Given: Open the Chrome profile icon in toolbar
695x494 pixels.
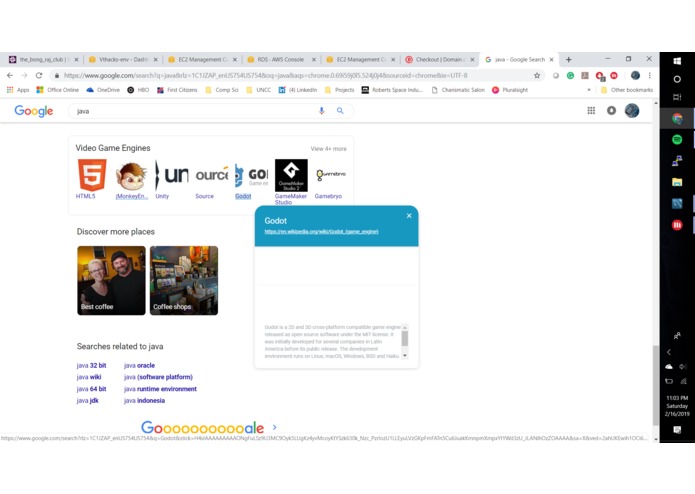Looking at the screenshot, I should [635, 75].
